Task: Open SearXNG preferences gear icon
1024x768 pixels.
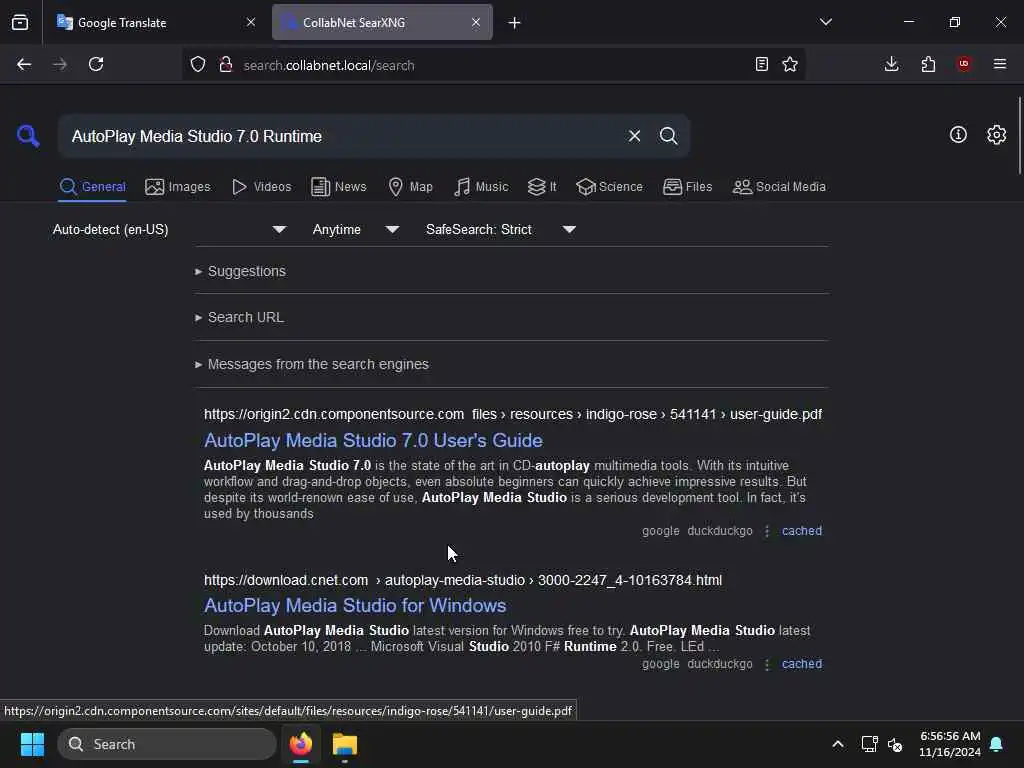Action: click(x=996, y=135)
